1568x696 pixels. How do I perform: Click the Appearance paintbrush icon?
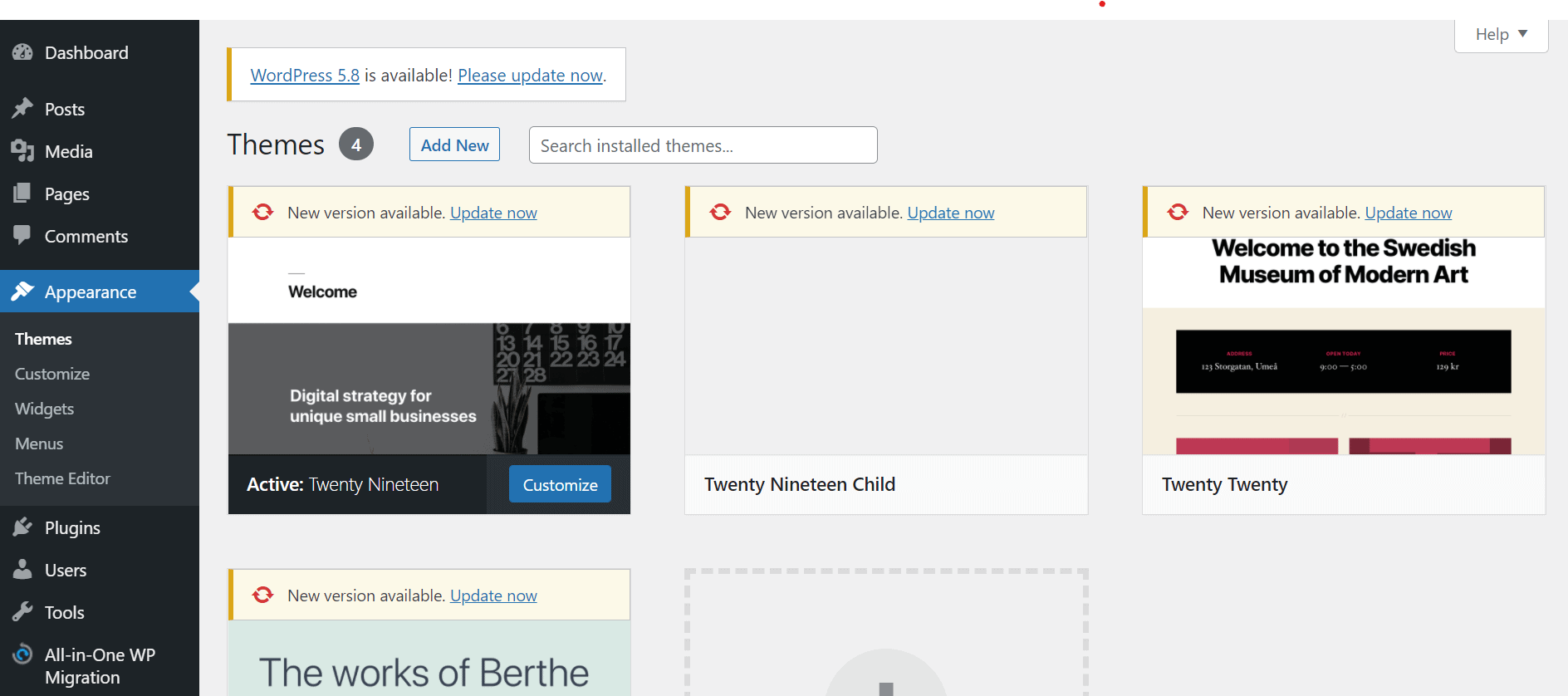22,292
